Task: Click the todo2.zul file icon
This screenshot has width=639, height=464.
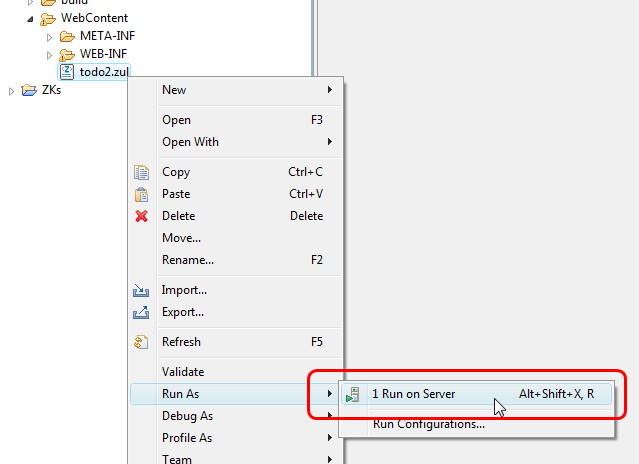Action: (x=67, y=72)
